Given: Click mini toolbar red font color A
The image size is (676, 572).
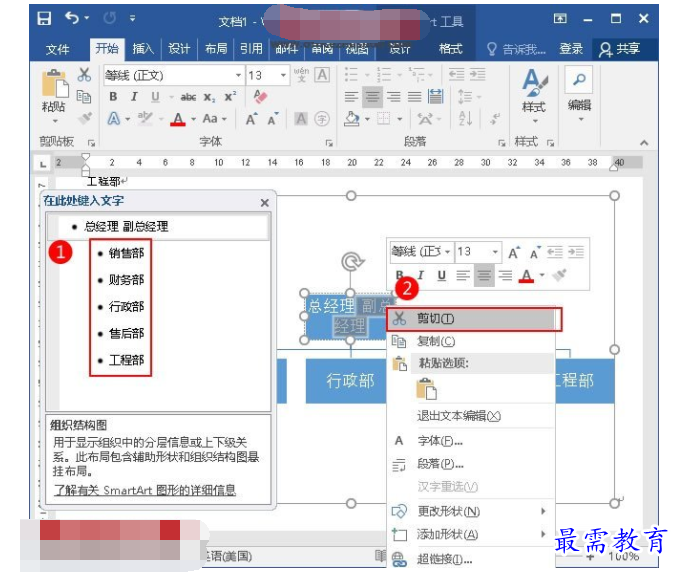Looking at the screenshot, I should click(526, 275).
